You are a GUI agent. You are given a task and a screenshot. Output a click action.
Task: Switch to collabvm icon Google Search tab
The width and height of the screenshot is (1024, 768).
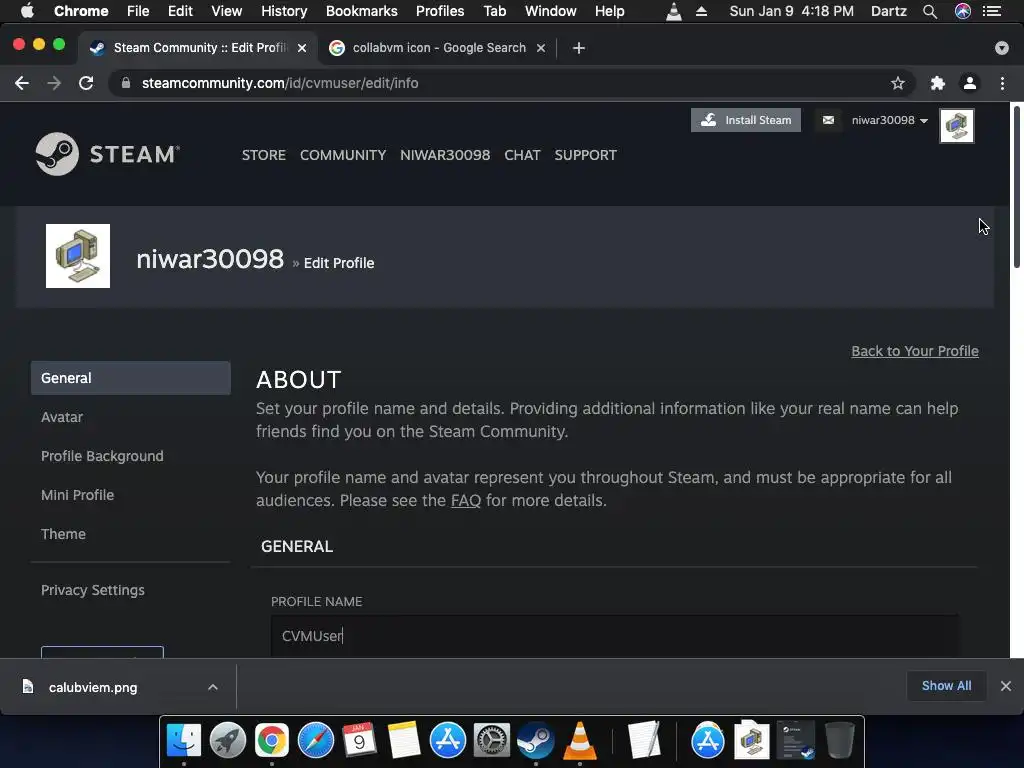tap(438, 48)
